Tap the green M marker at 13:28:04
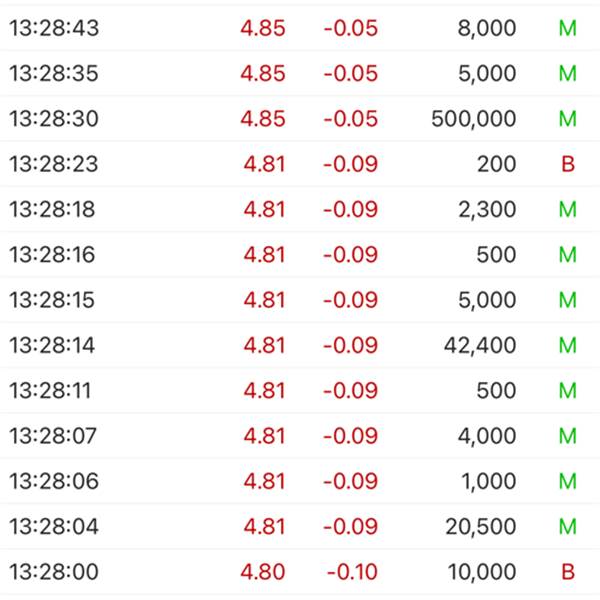The image size is (600, 600). tap(567, 527)
